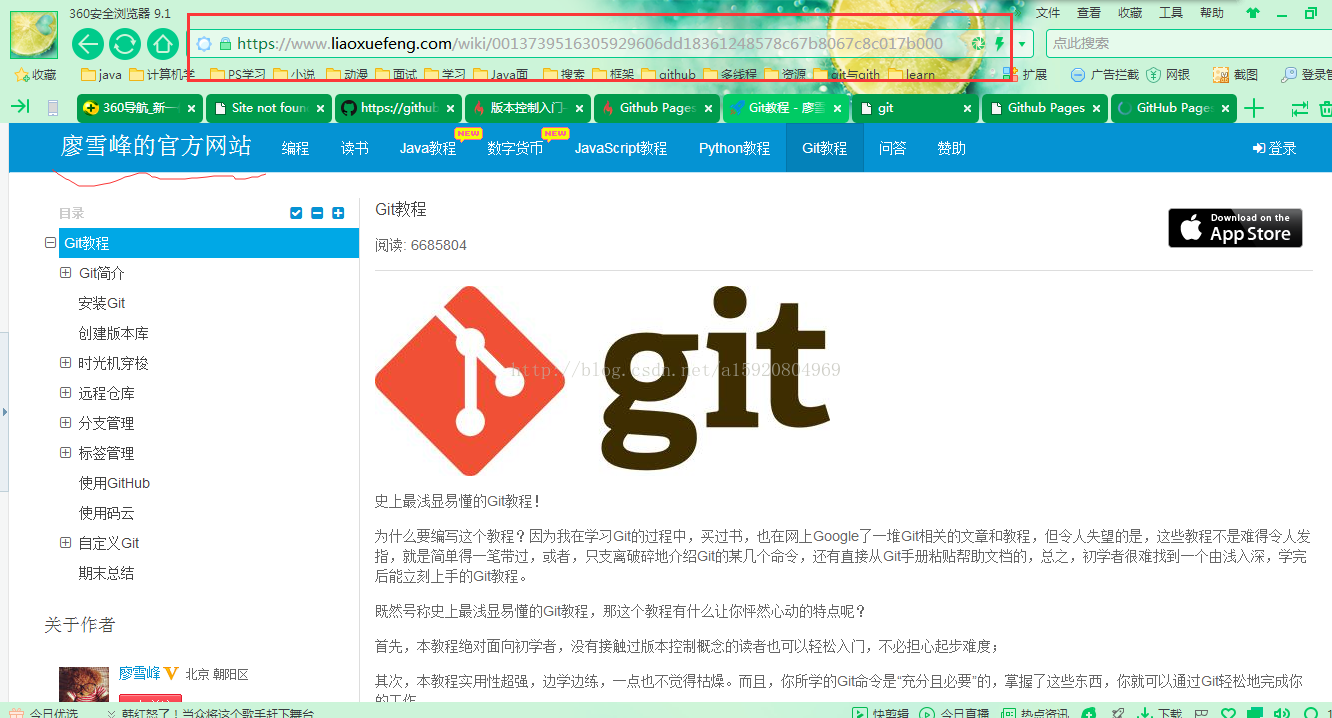Close the git tab
This screenshot has width=1332, height=718.
coord(967,108)
